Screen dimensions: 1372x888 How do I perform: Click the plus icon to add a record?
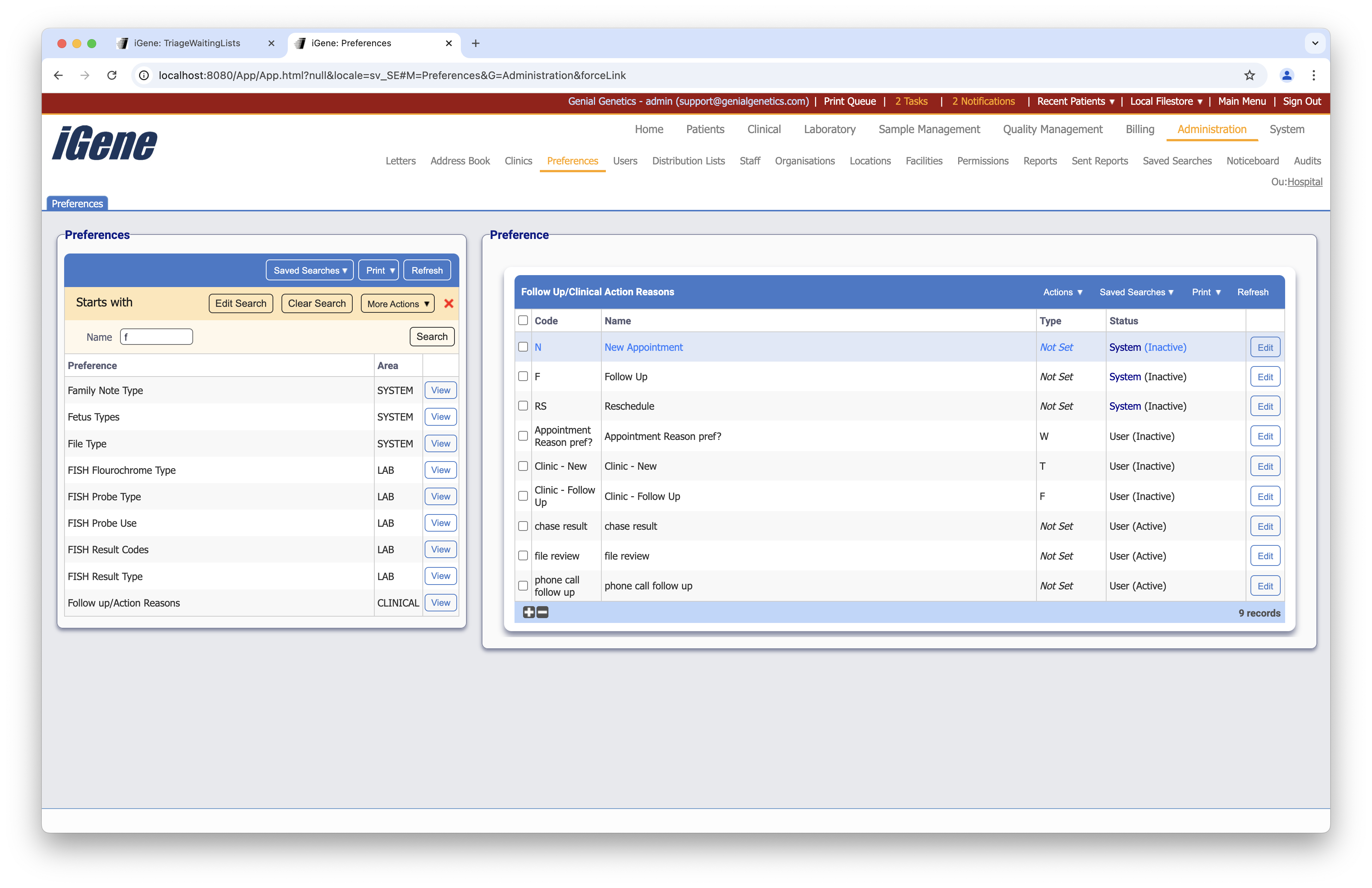[x=529, y=612]
